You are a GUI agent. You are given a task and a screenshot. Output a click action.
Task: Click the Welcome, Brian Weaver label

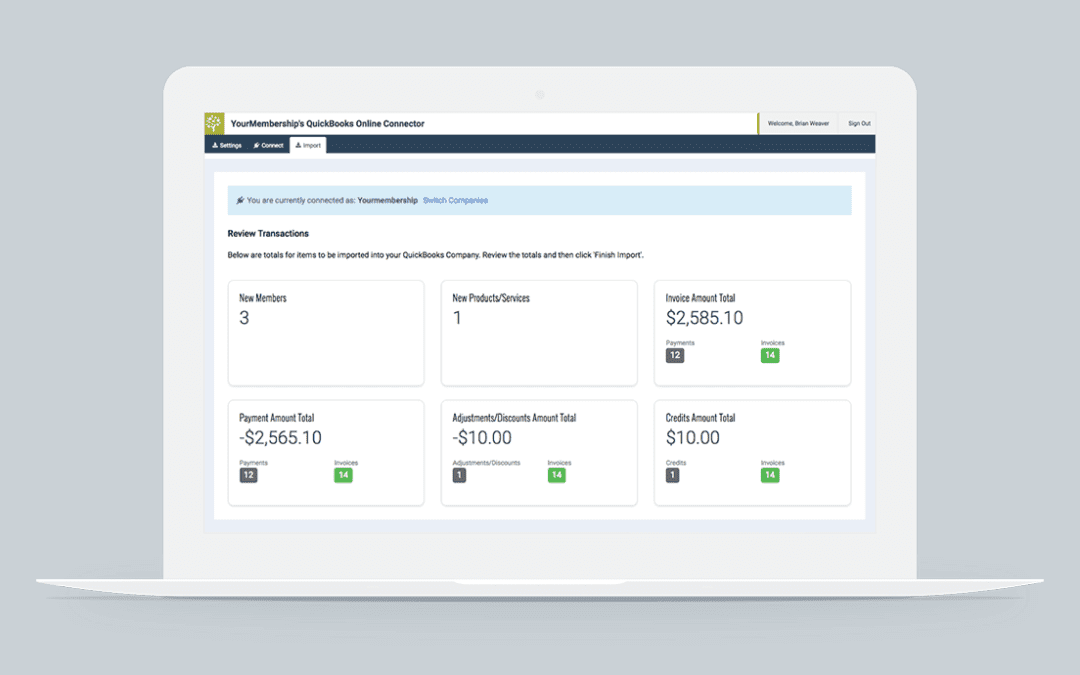(x=798, y=123)
